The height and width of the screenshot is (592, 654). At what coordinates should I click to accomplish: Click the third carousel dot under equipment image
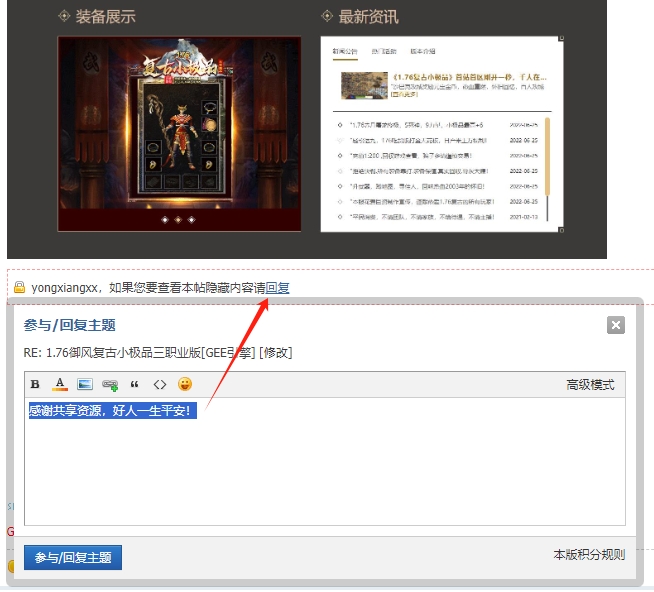click(192, 220)
